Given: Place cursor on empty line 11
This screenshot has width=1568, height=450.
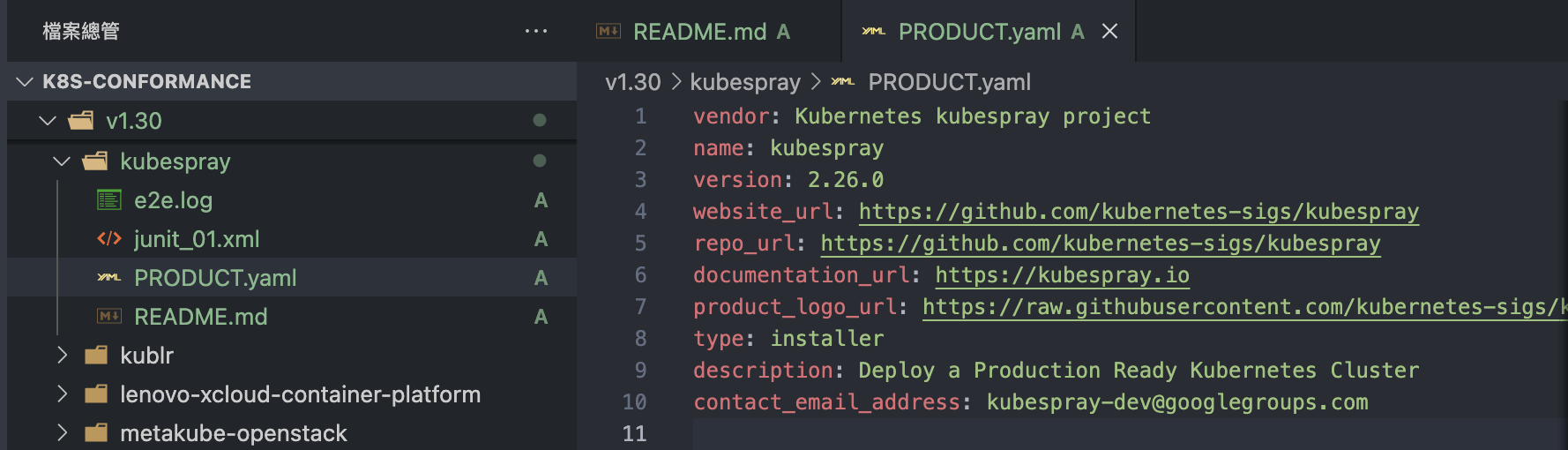Looking at the screenshot, I should pyautogui.click(x=882, y=433).
